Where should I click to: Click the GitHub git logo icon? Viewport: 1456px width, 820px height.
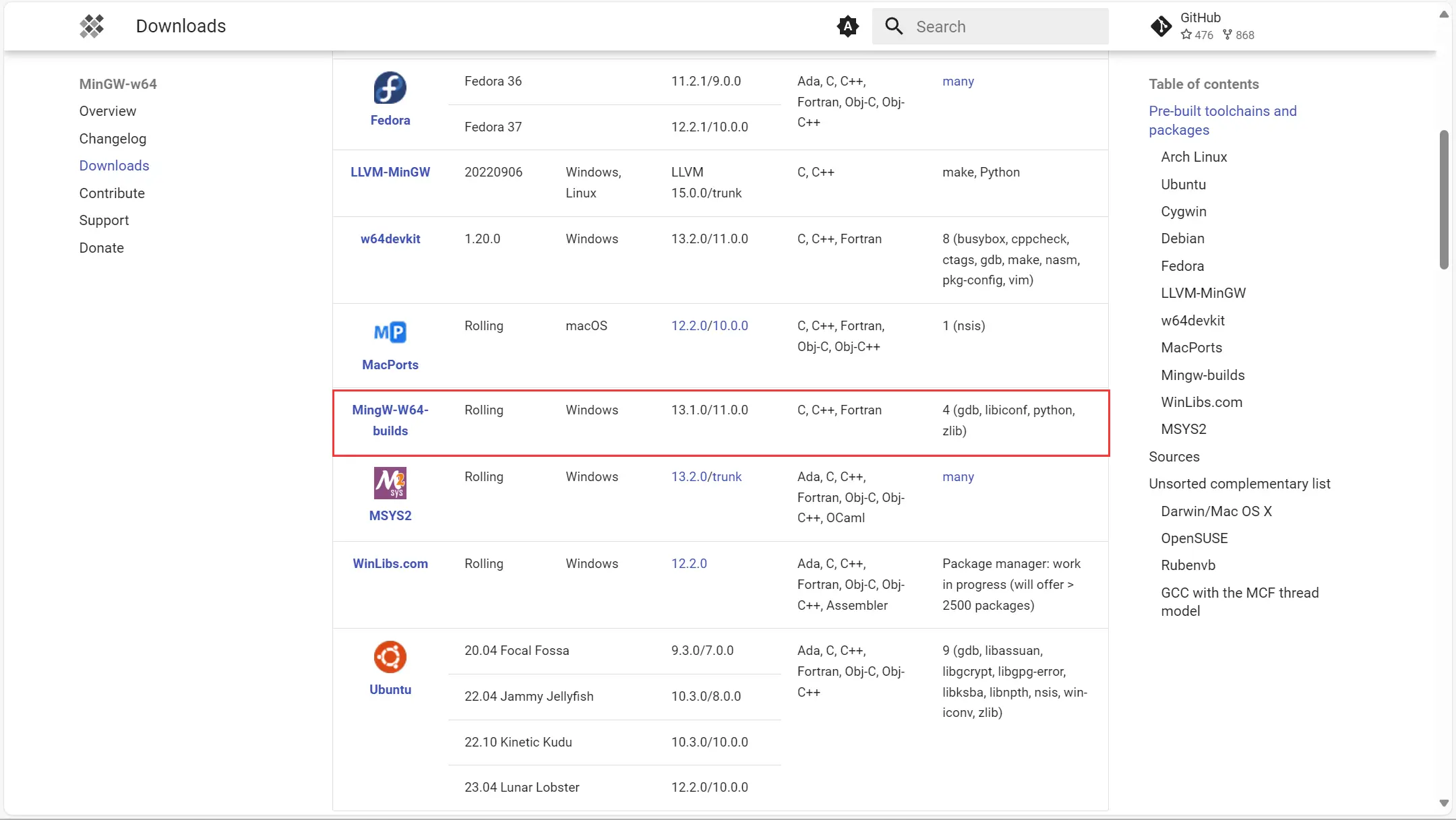click(x=1161, y=26)
